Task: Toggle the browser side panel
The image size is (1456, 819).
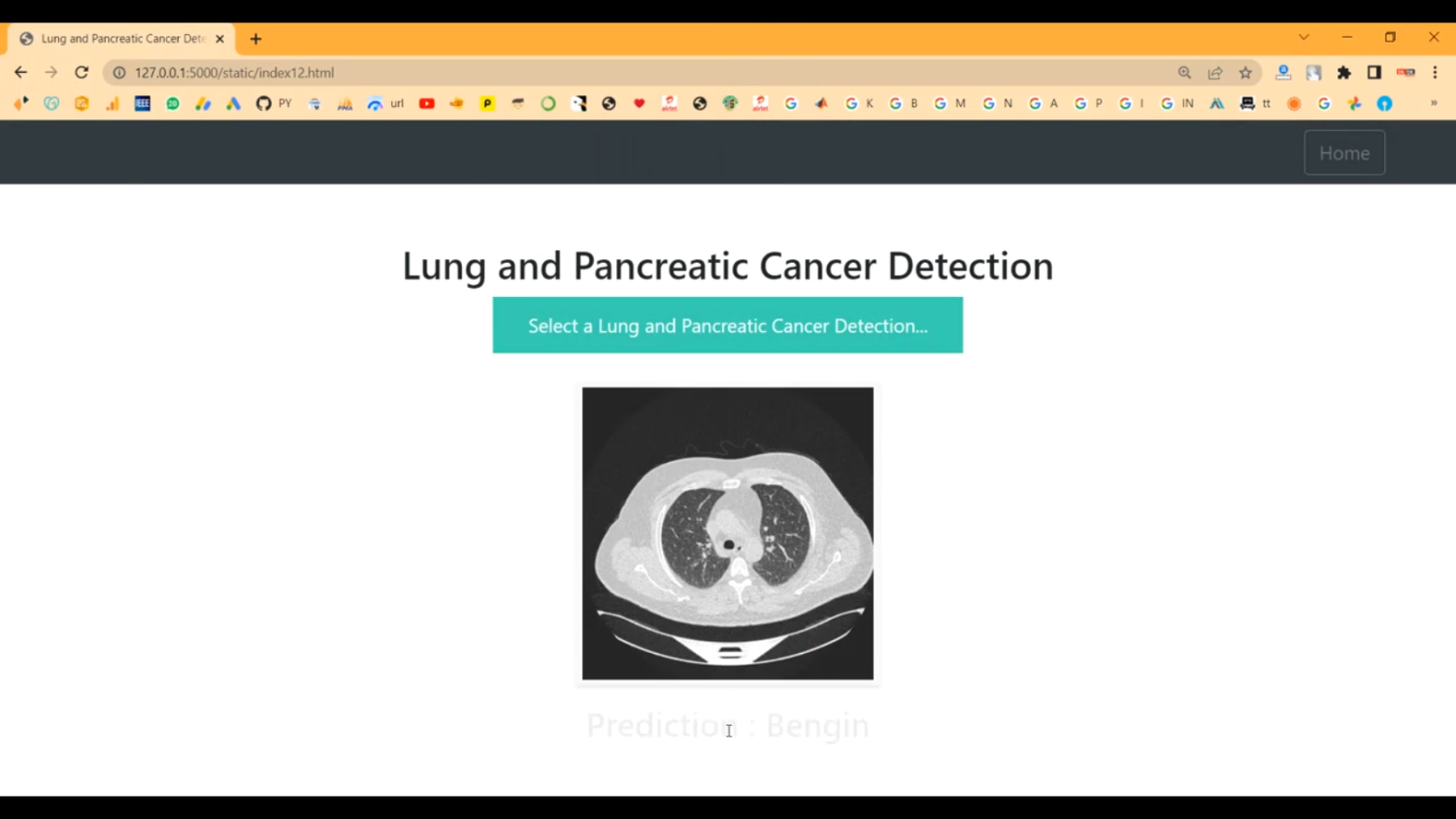Action: pos(1374,73)
